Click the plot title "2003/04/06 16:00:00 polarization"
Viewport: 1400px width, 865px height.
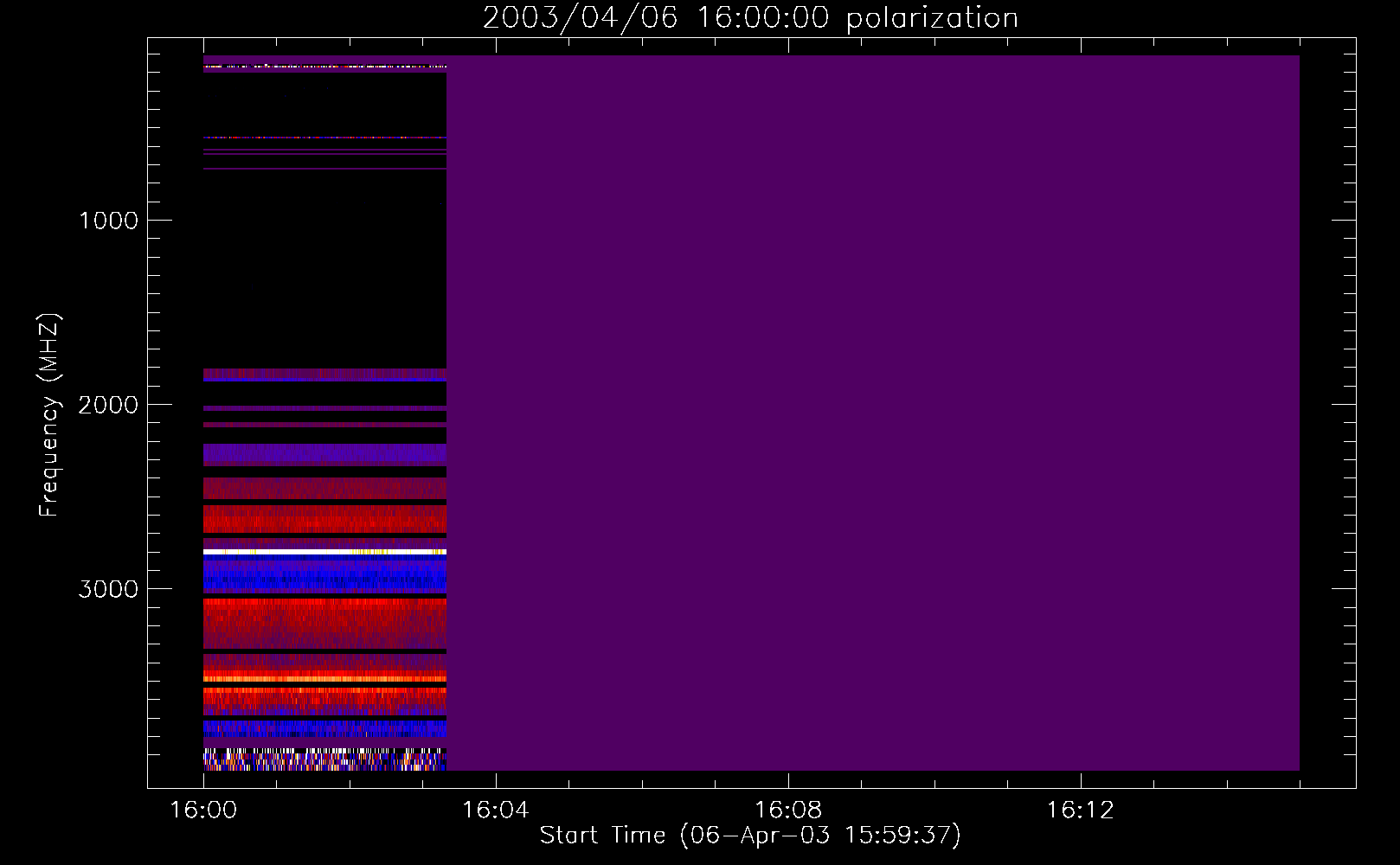(x=750, y=17)
